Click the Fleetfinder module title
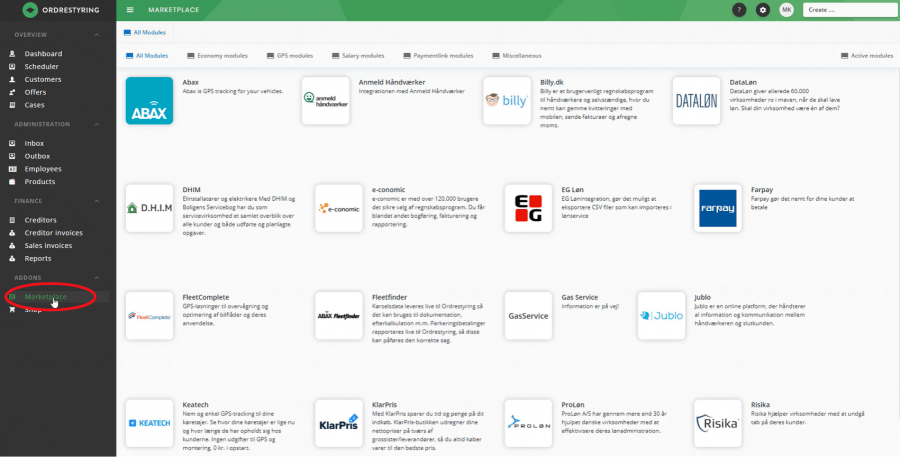The height and width of the screenshot is (457, 900). [x=390, y=297]
